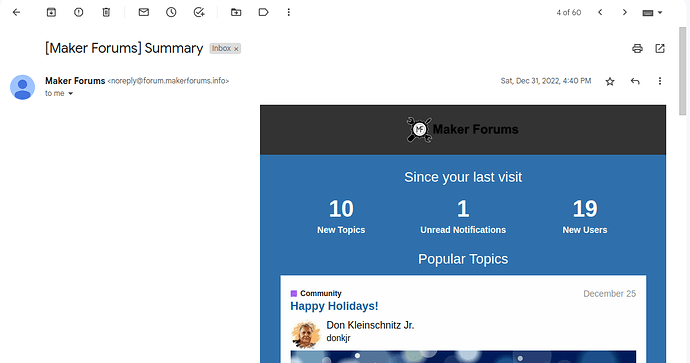The height and width of the screenshot is (363, 690).
Task: Add email to Tasks
Action: [199, 12]
